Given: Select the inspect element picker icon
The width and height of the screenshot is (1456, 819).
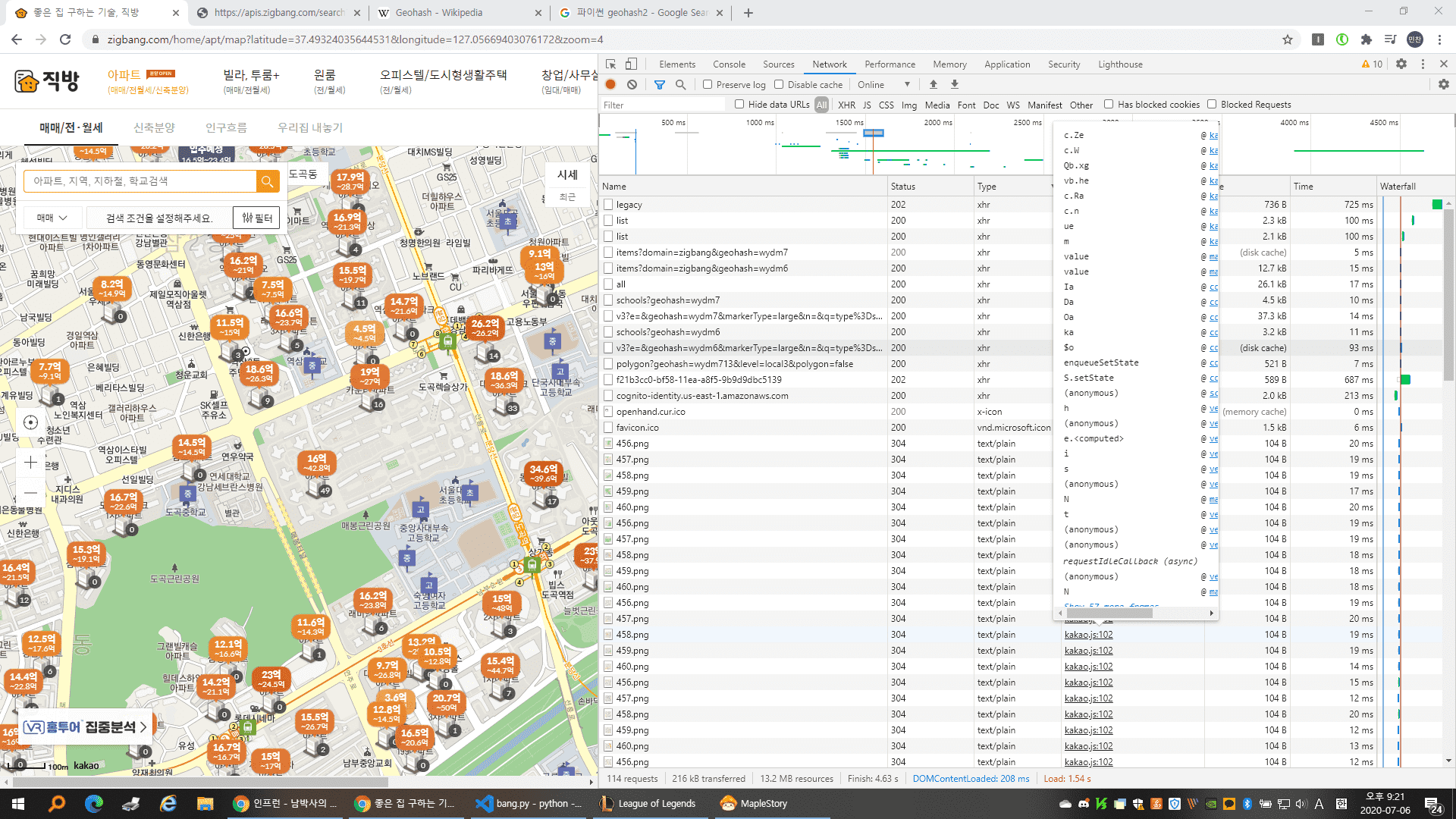Looking at the screenshot, I should 611,64.
